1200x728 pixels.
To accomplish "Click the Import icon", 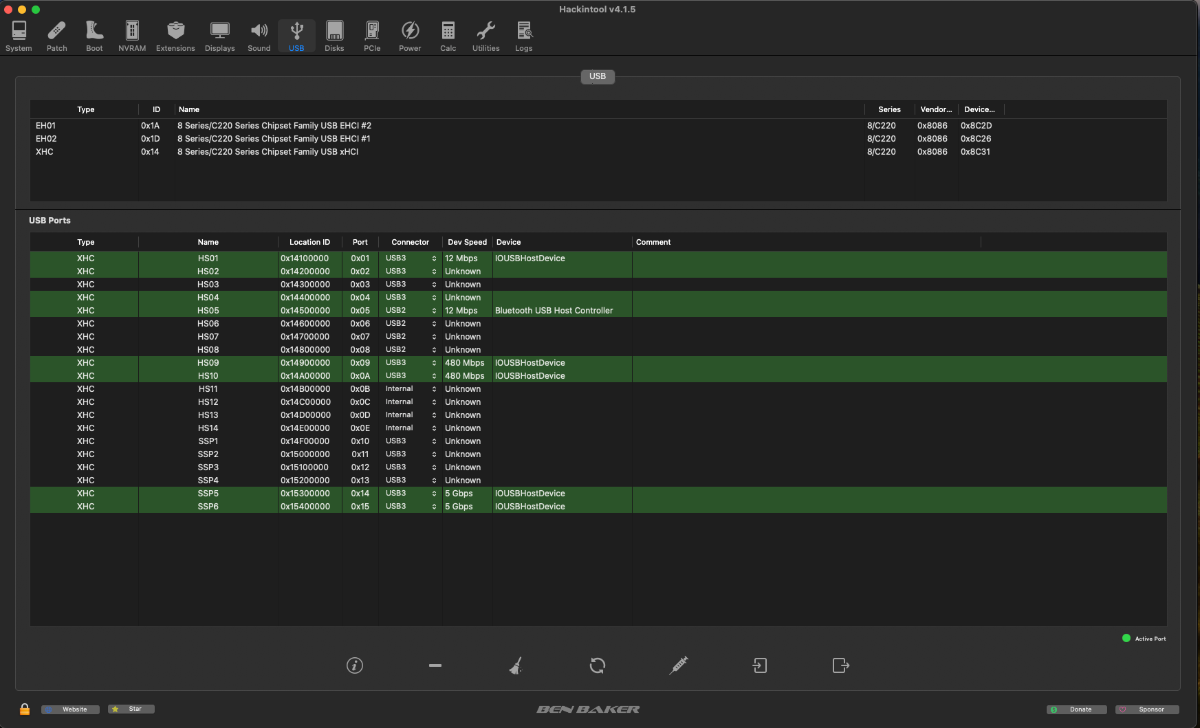I will (760, 665).
